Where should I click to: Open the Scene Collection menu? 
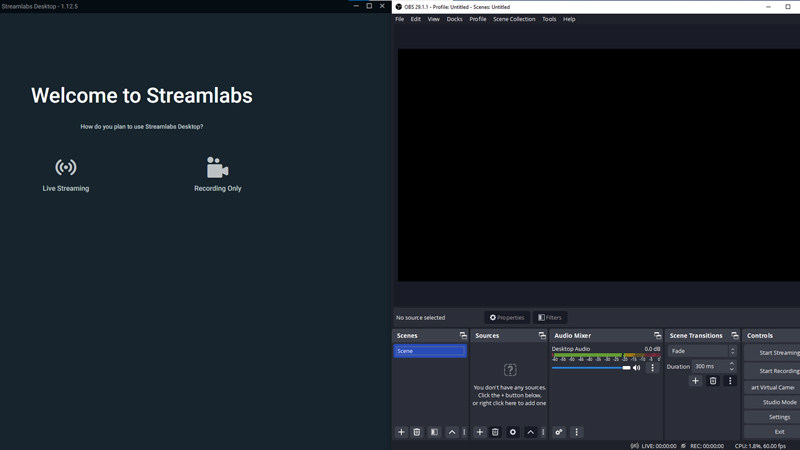point(514,19)
